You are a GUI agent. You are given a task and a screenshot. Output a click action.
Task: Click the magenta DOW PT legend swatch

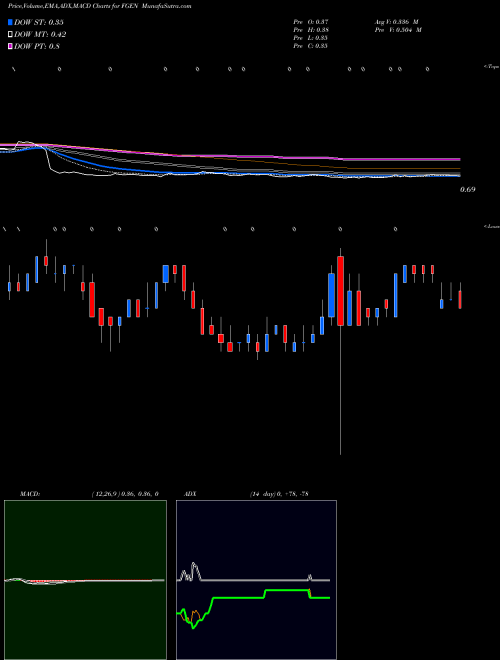tap(11, 46)
